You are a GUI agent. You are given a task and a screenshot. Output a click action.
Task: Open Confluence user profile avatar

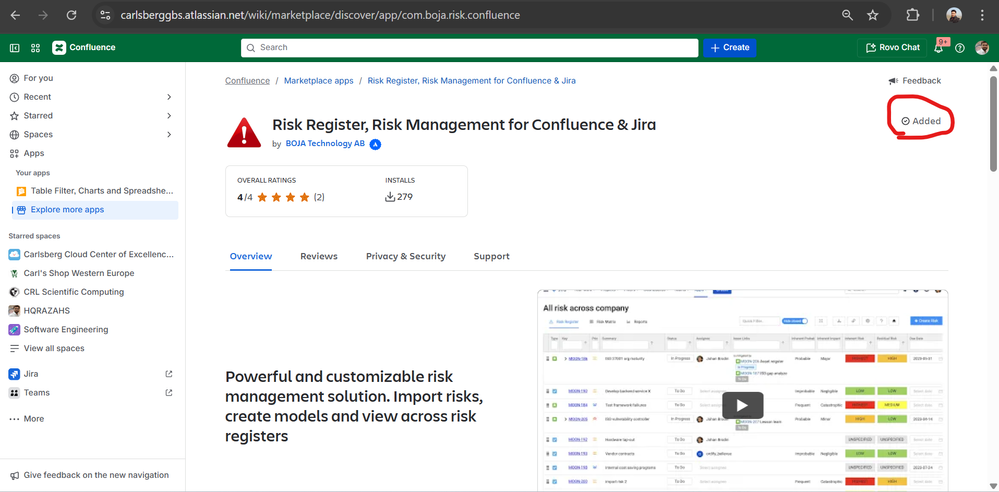(x=982, y=48)
